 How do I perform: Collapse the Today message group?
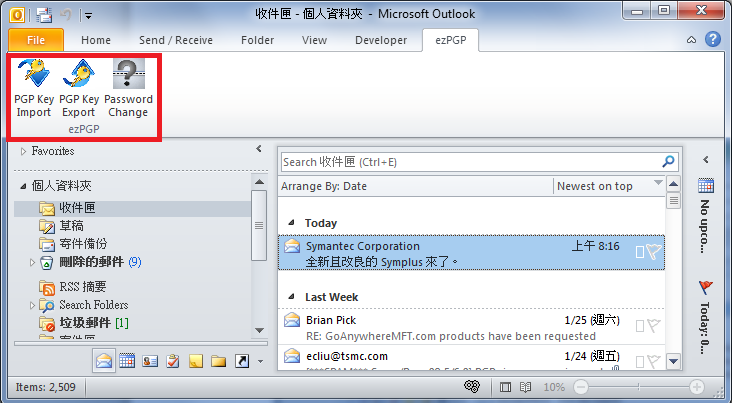click(x=291, y=223)
